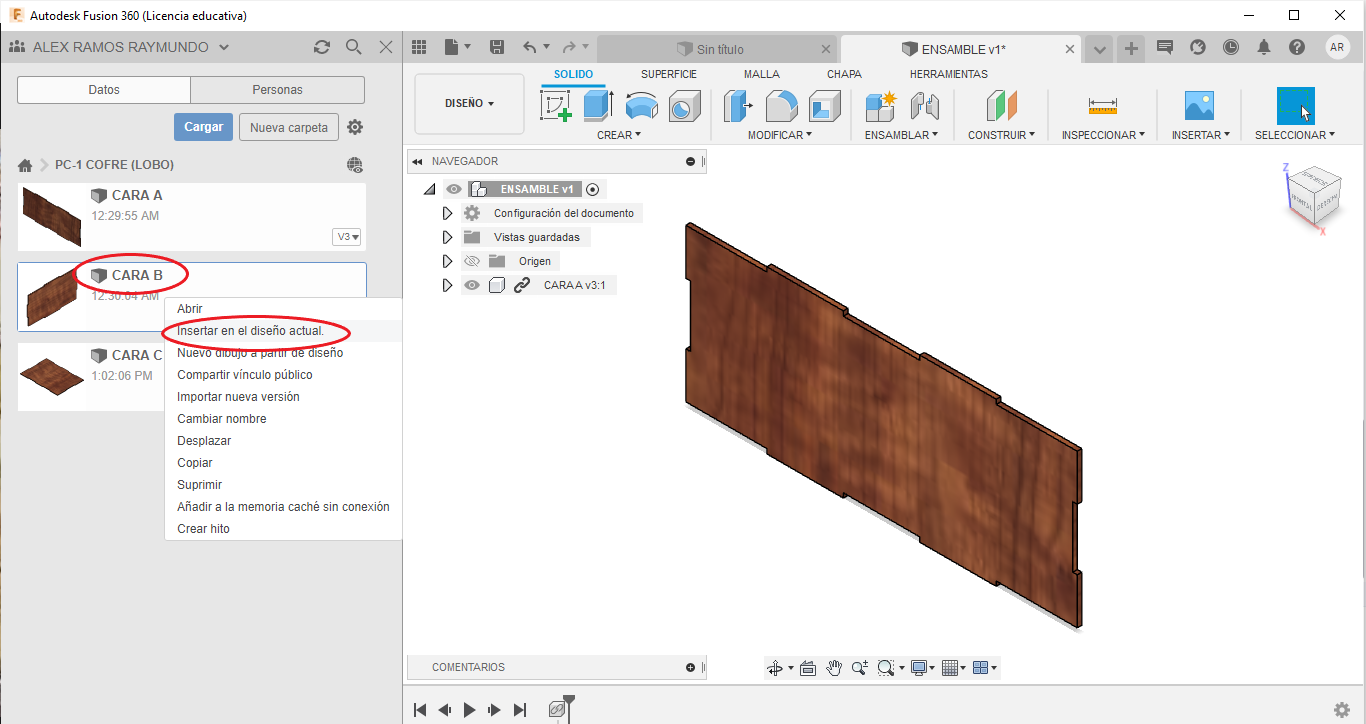Expand the Vistas guardadas tree node
This screenshot has width=1366, height=724.
[447, 237]
